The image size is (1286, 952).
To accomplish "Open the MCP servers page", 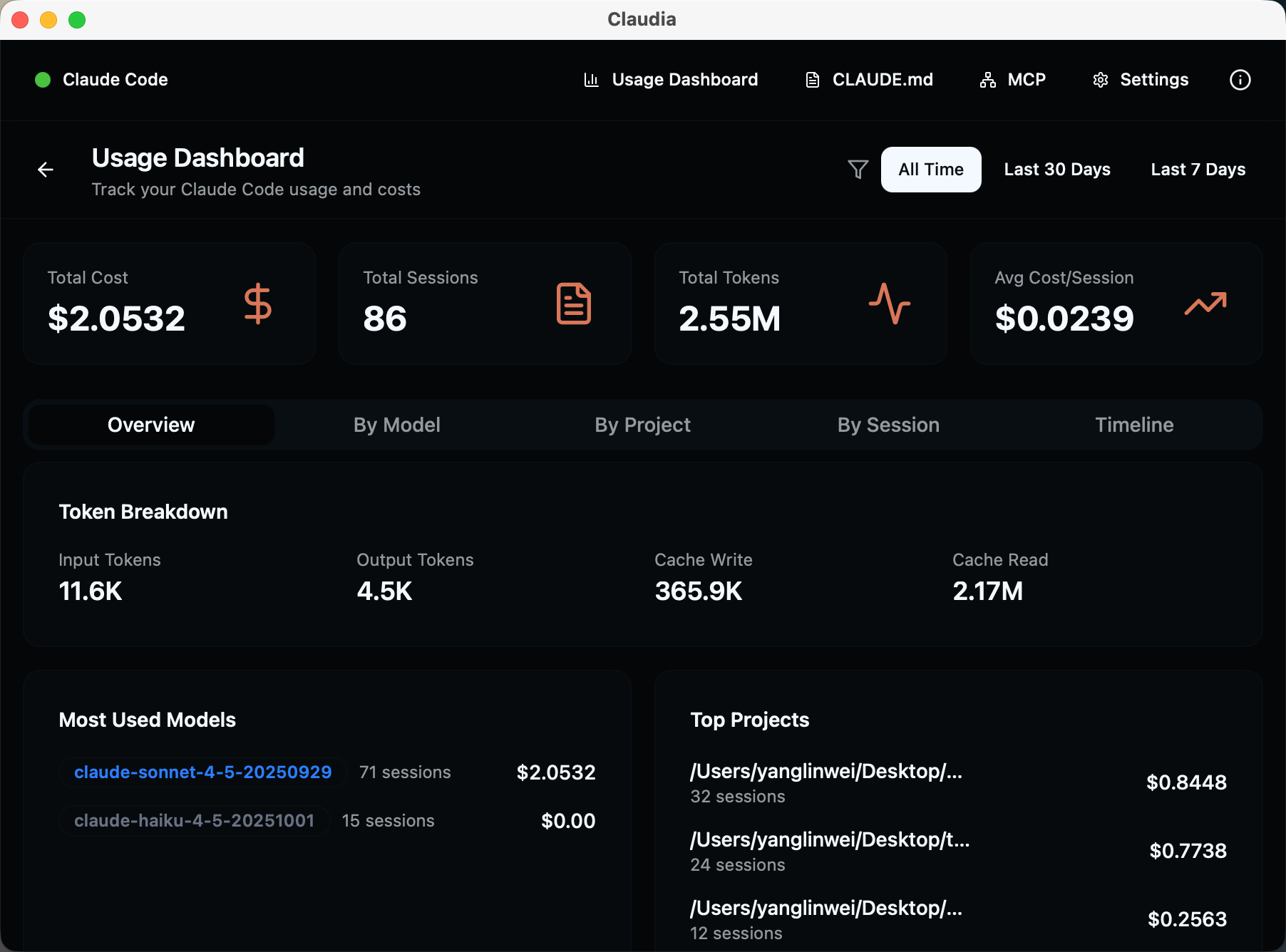I will pyautogui.click(x=1013, y=80).
